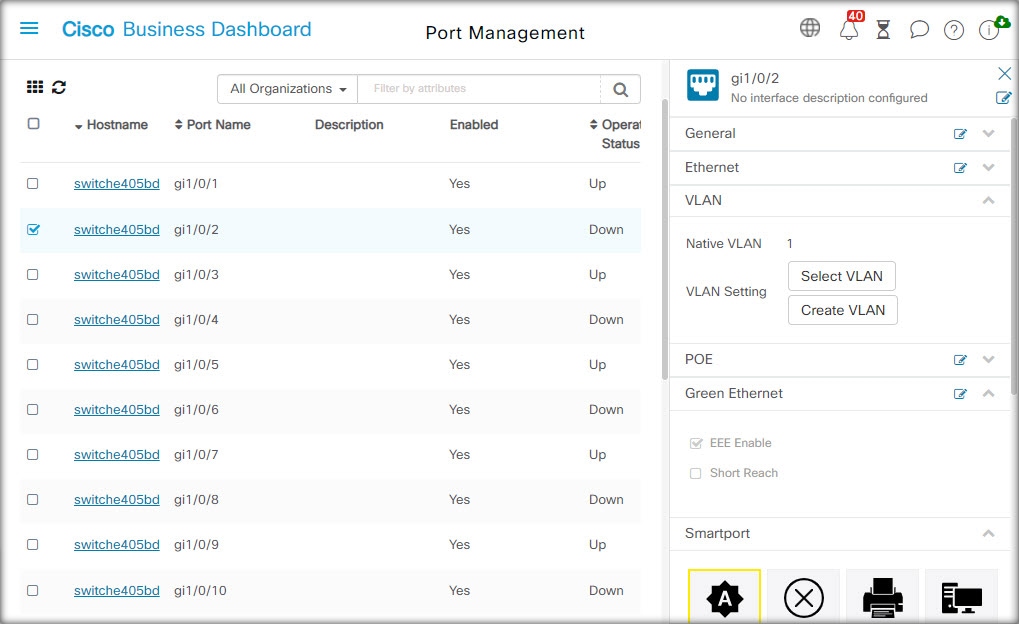Check the gi1/0/5 row checkbox
The width and height of the screenshot is (1019, 624).
click(32, 365)
